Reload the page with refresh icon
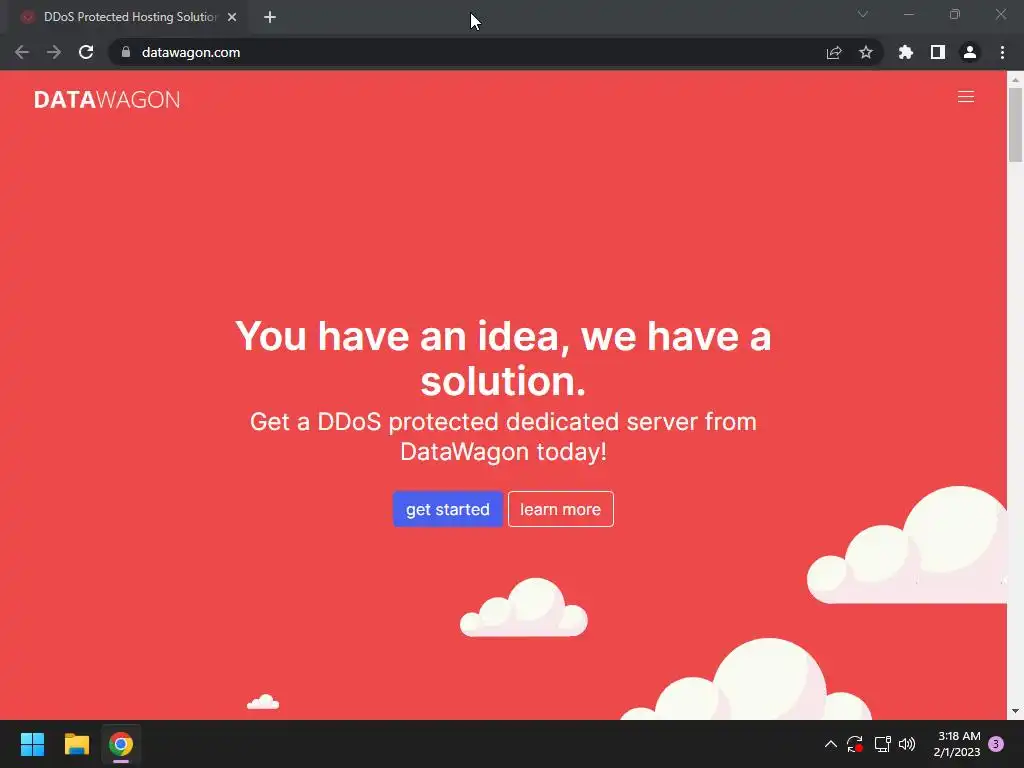The width and height of the screenshot is (1024, 768). pyautogui.click(x=86, y=52)
